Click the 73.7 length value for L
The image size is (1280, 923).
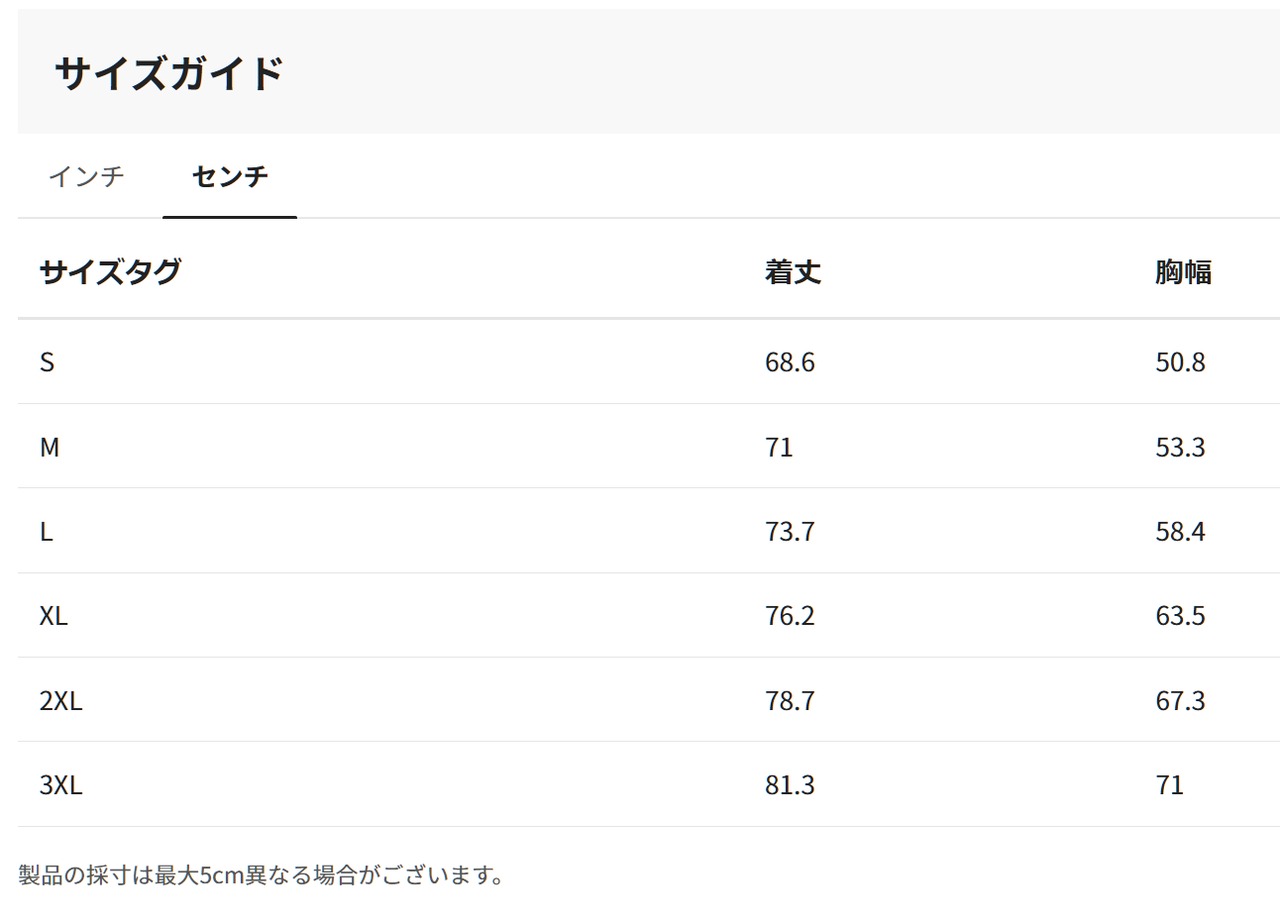click(790, 531)
